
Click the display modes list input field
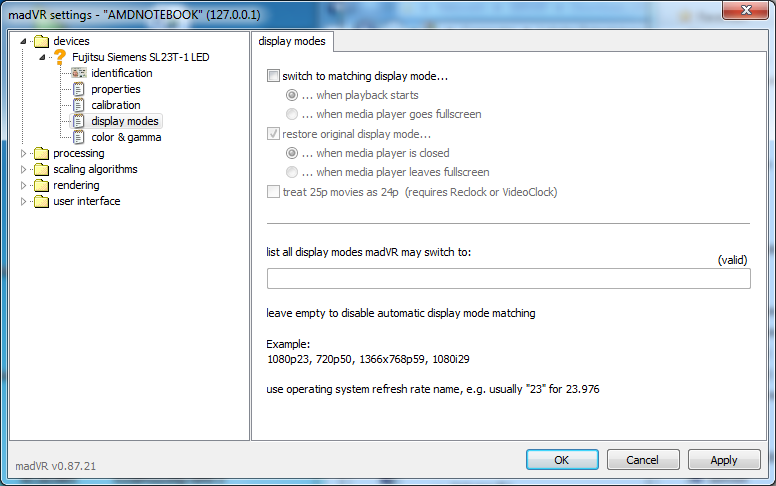point(509,279)
